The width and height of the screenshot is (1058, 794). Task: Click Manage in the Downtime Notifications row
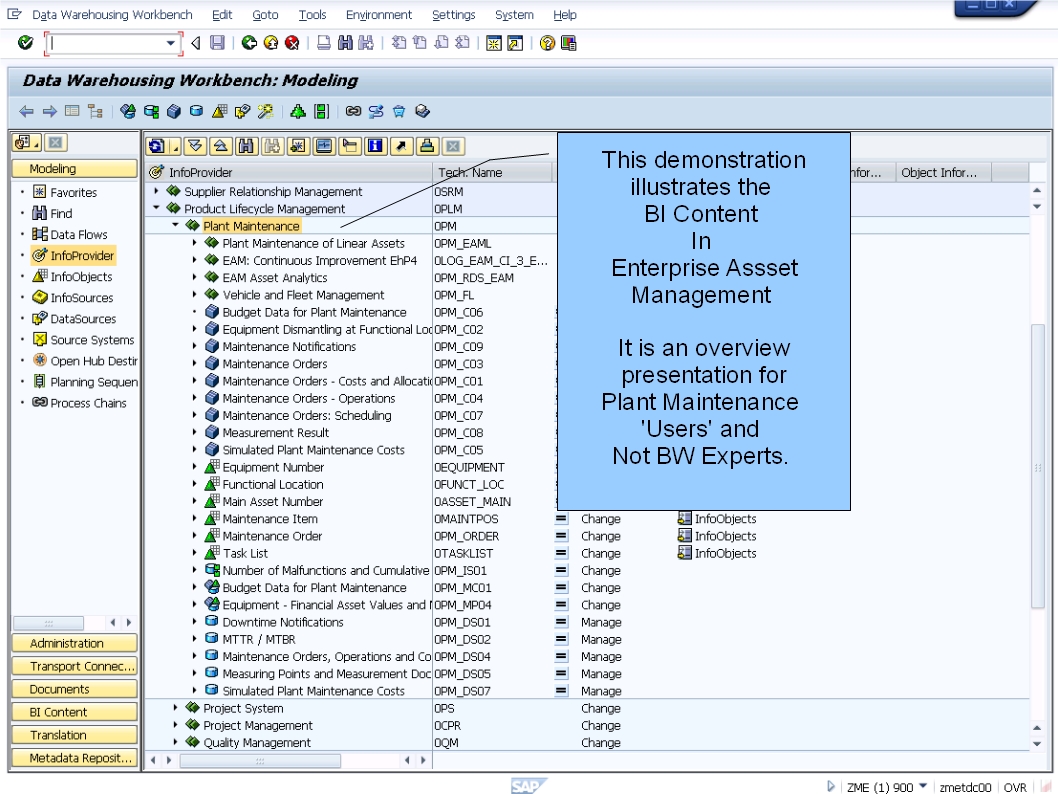tap(601, 622)
